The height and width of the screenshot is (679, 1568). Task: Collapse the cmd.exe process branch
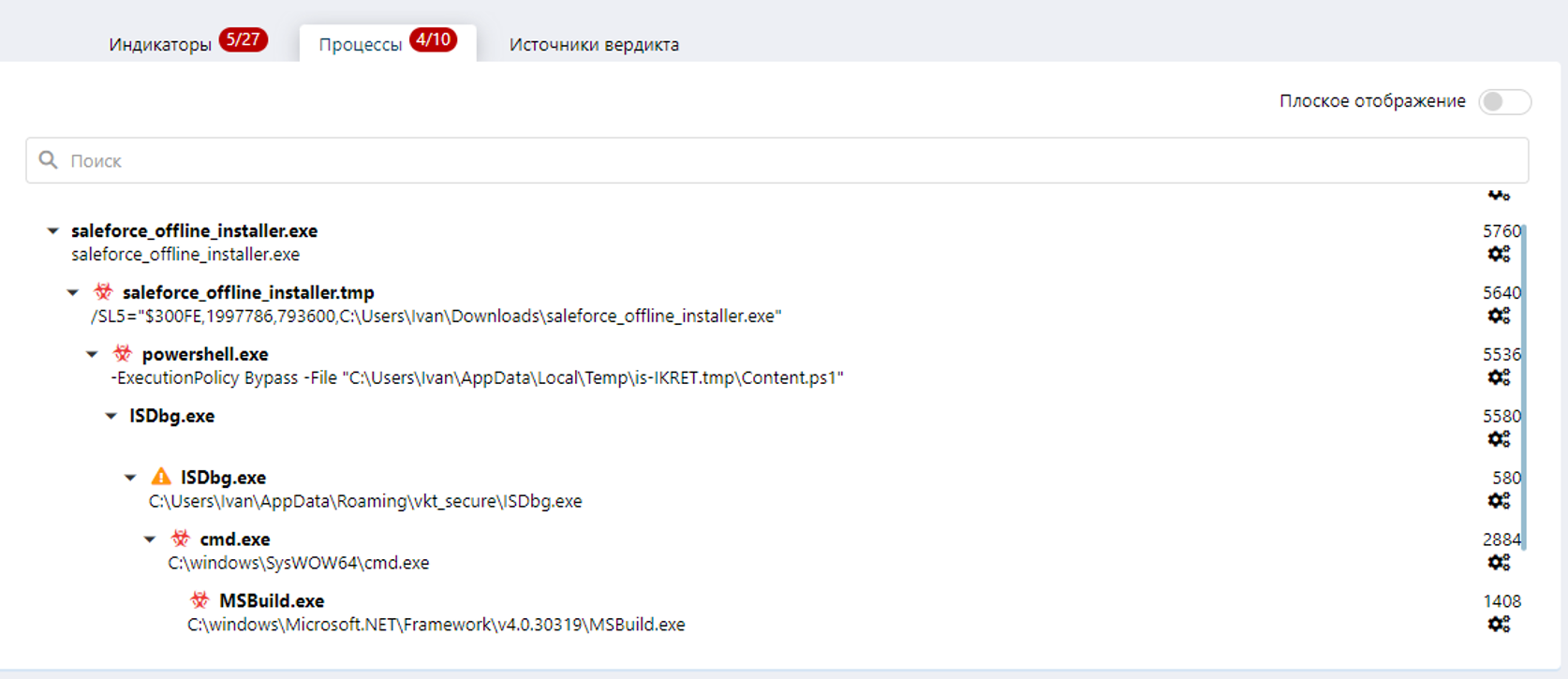150,539
